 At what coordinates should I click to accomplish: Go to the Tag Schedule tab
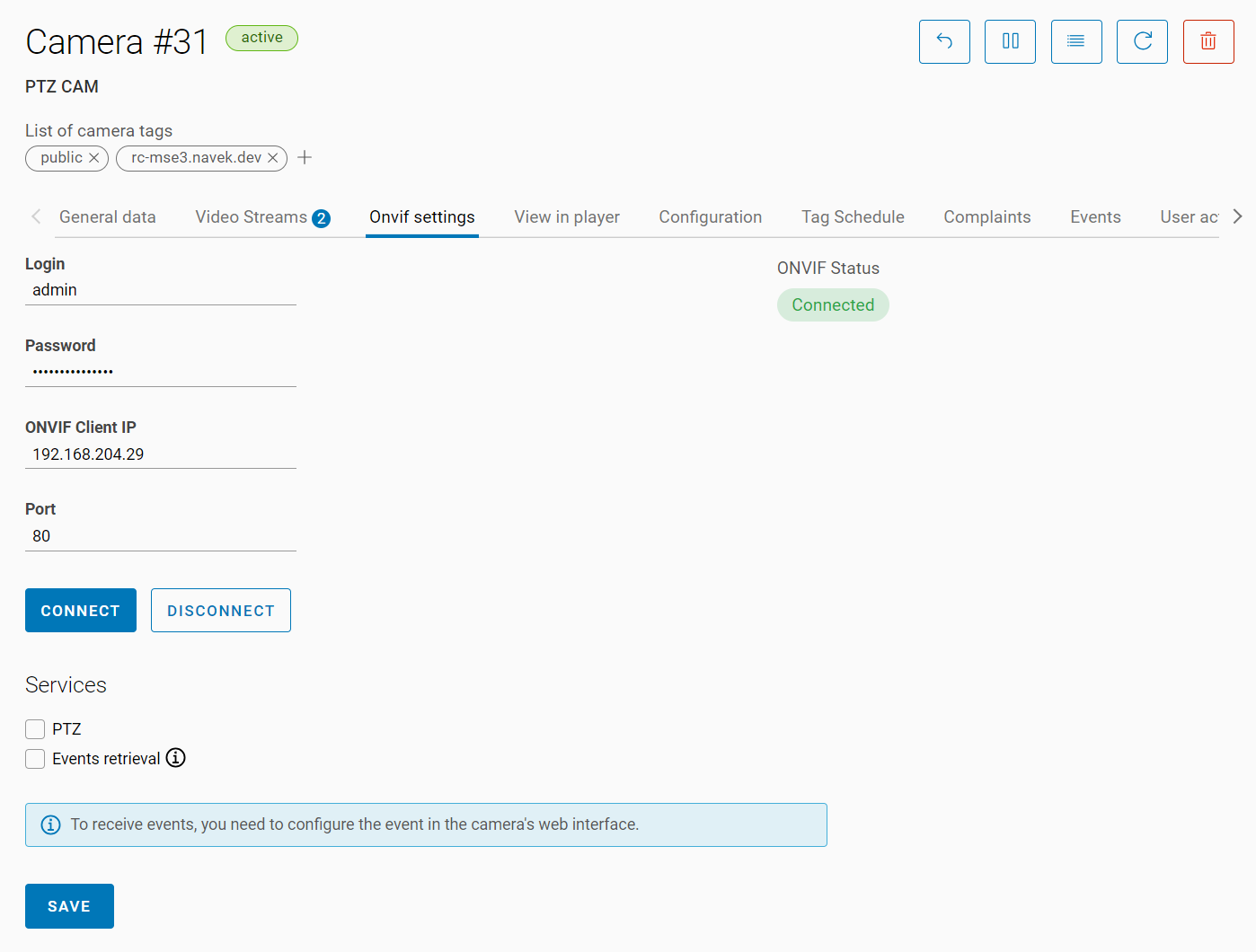852,217
